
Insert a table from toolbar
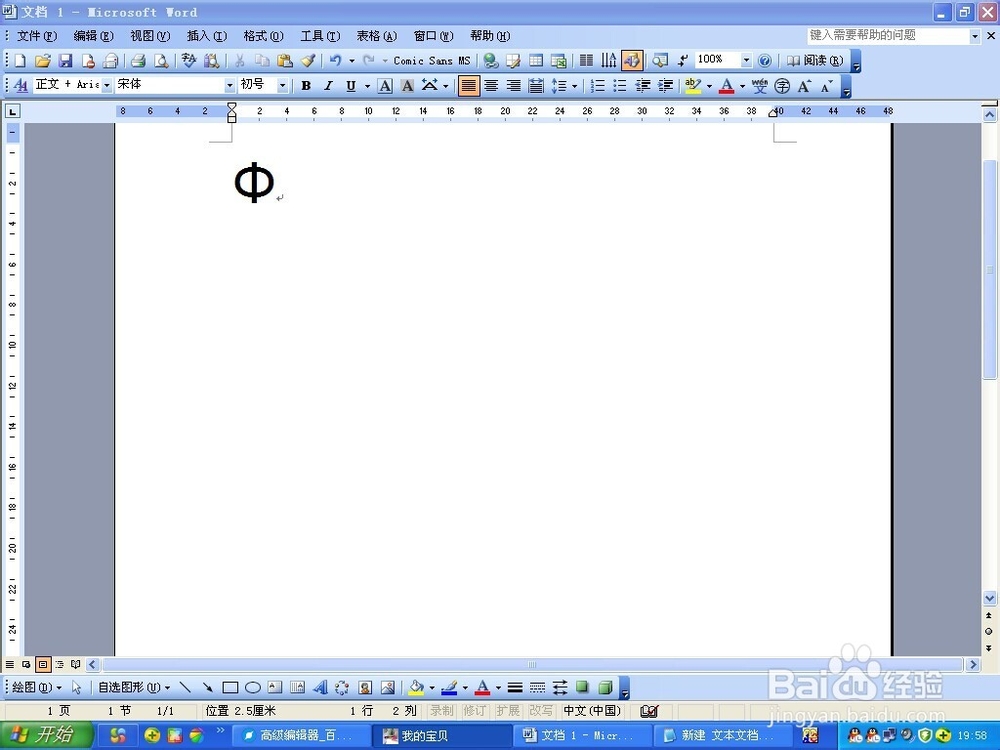pyautogui.click(x=536, y=61)
